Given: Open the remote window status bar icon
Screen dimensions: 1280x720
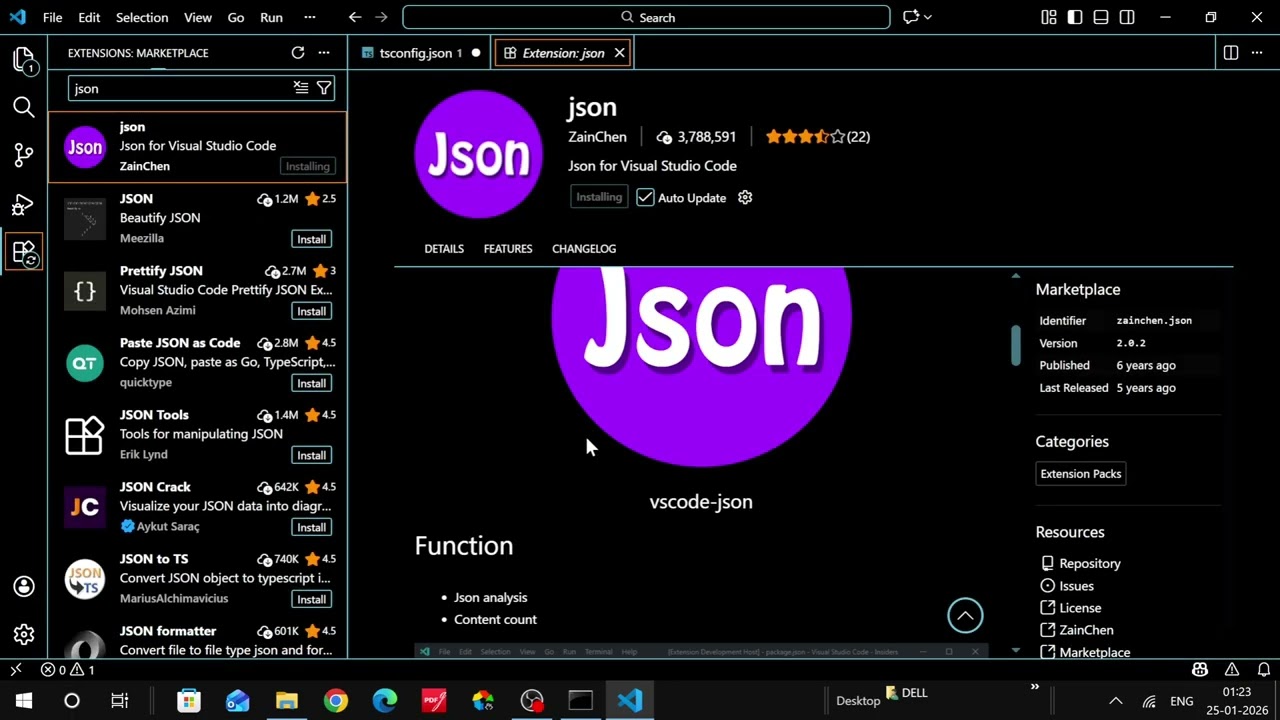Looking at the screenshot, I should click(x=16, y=670).
